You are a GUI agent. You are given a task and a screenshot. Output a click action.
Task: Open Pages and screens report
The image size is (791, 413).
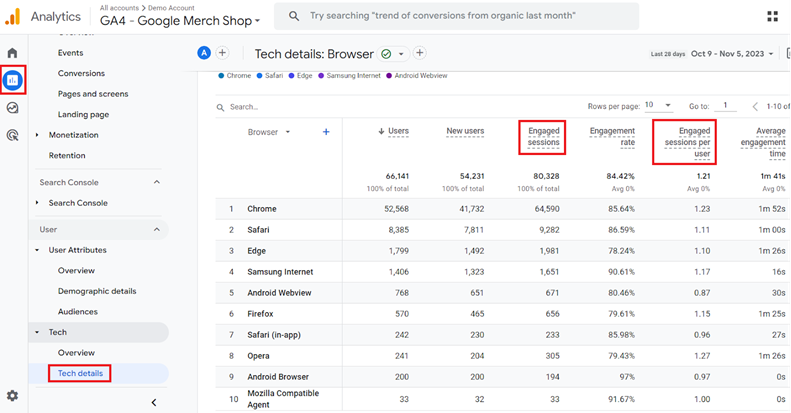pos(93,94)
